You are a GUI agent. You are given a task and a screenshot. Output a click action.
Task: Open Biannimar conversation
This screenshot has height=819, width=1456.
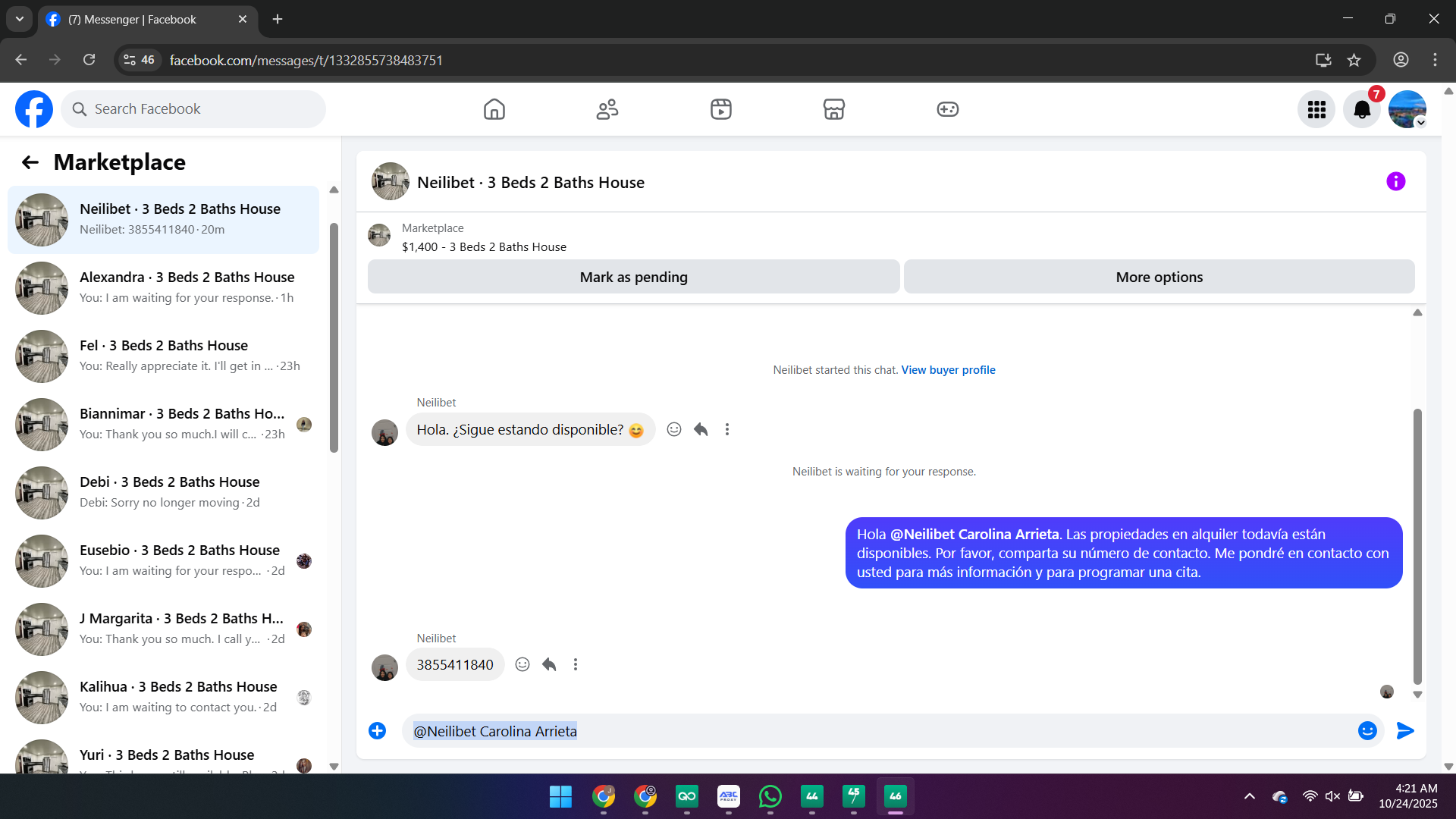pyautogui.click(x=163, y=425)
